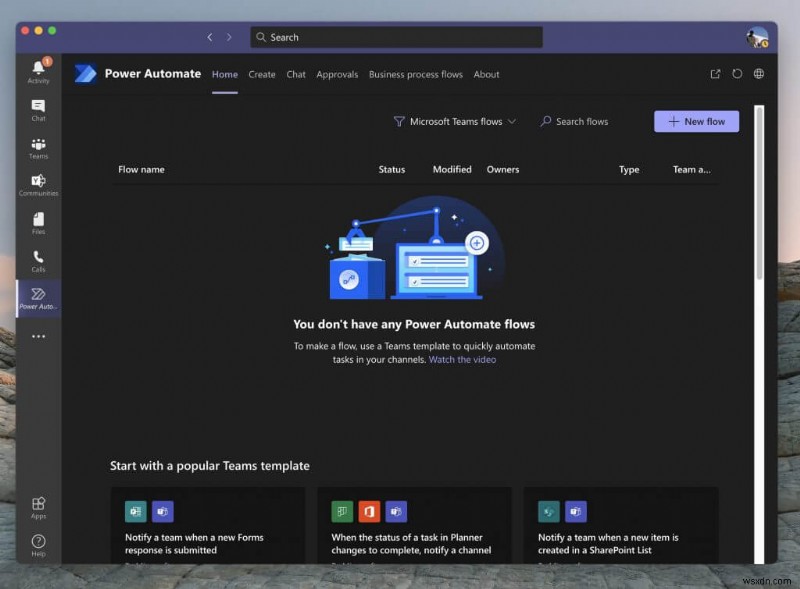Select the Planner task completion template card
The height and width of the screenshot is (589, 800).
coord(414,530)
